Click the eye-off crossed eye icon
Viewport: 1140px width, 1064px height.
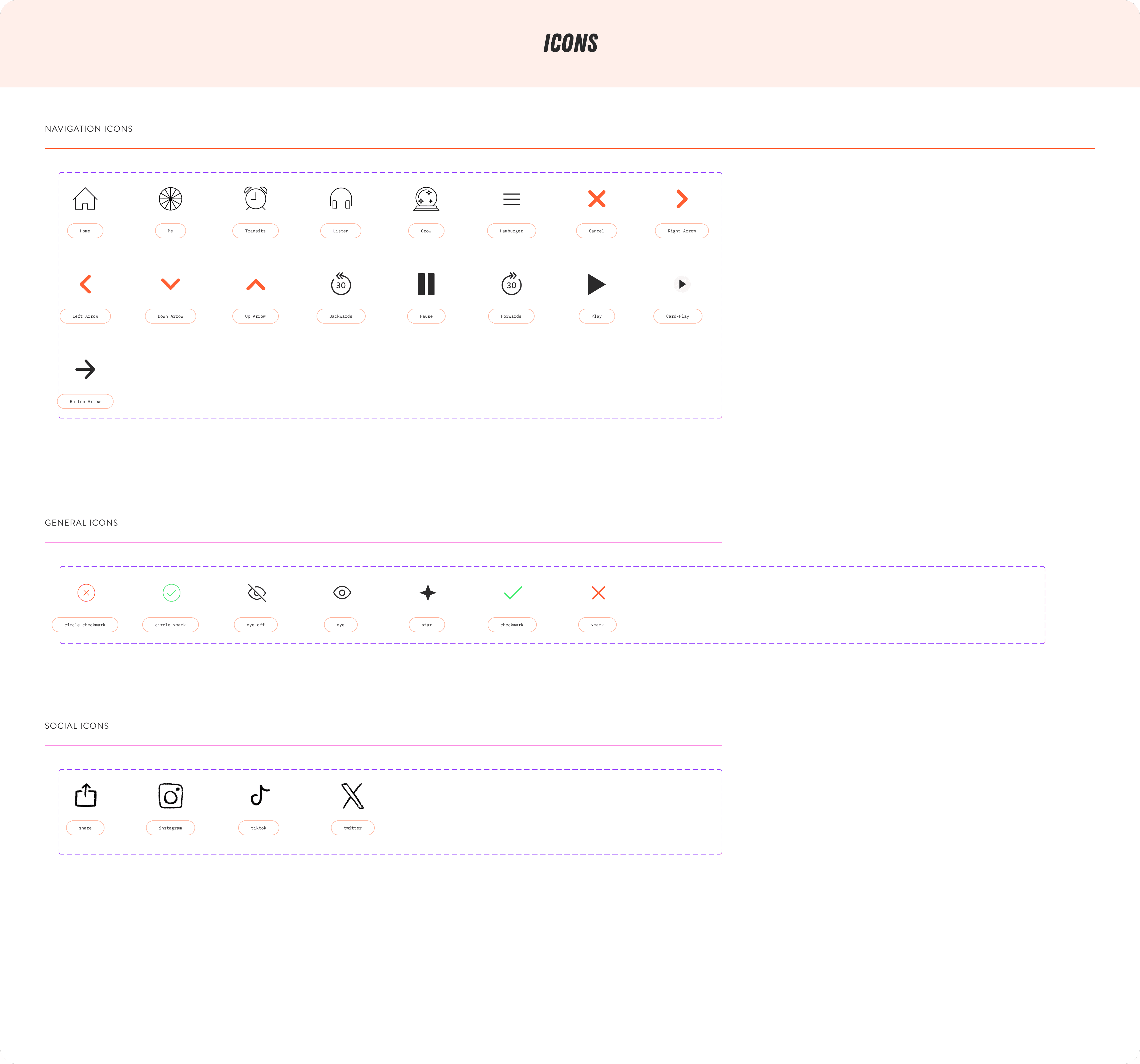256,593
